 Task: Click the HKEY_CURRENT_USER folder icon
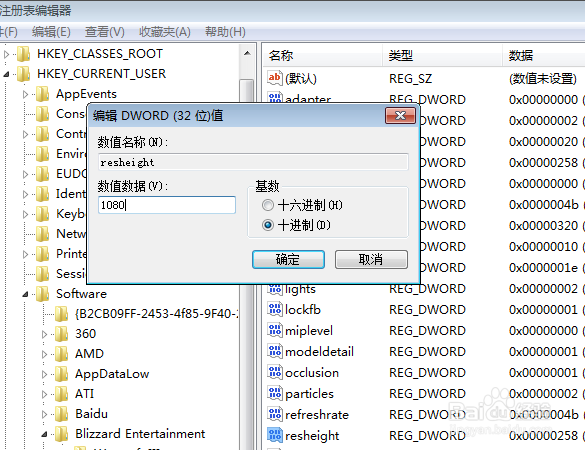click(x=24, y=74)
